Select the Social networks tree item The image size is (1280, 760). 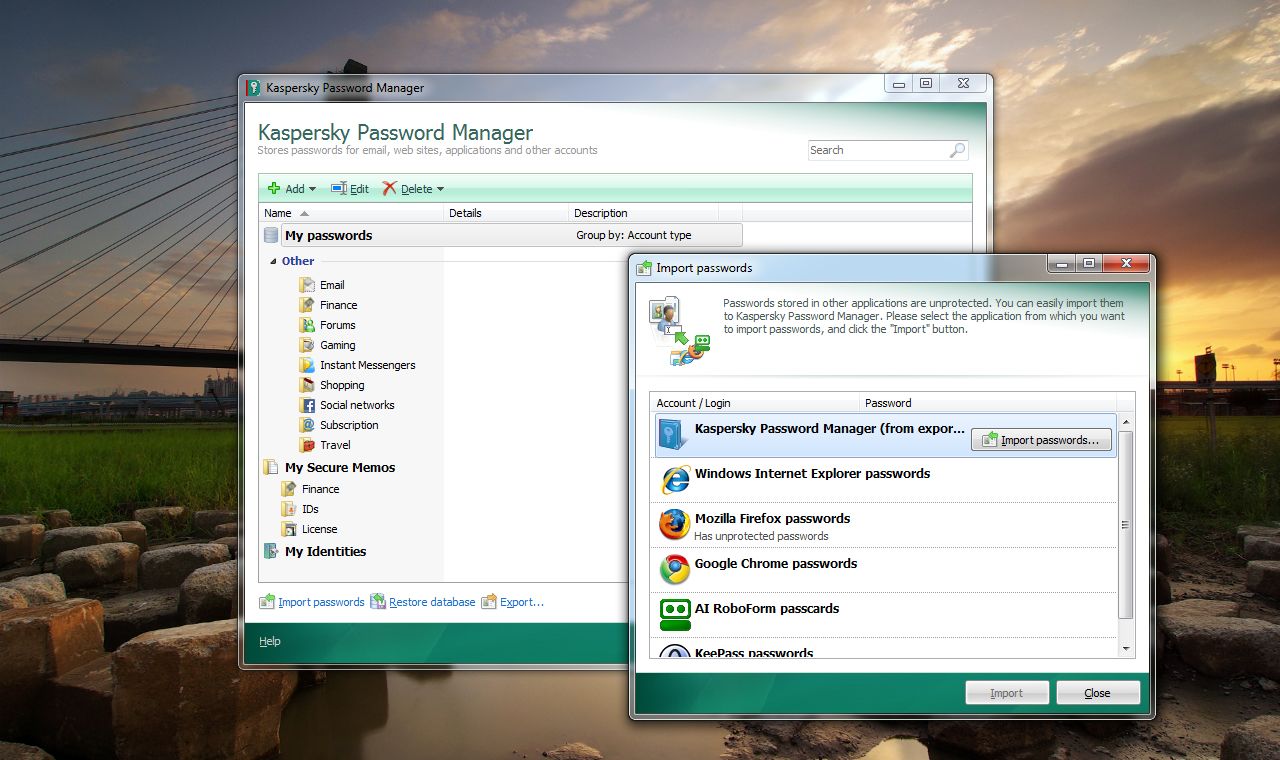pyautogui.click(x=357, y=405)
